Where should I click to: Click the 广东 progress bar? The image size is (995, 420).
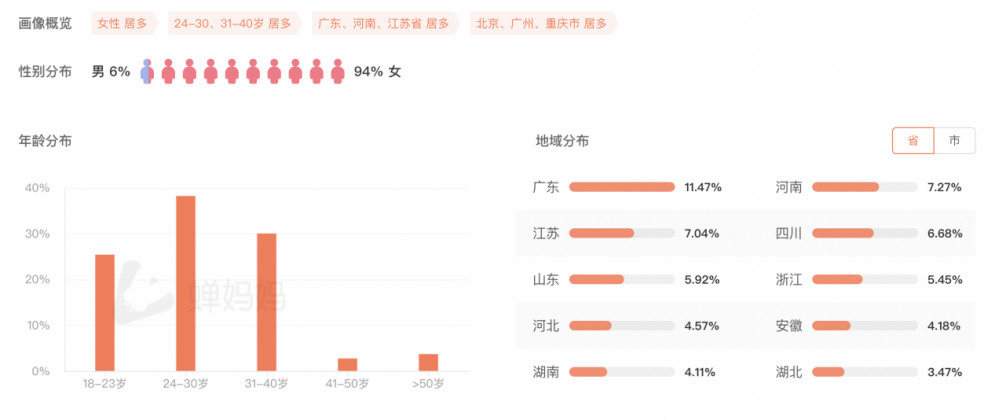coord(622,187)
